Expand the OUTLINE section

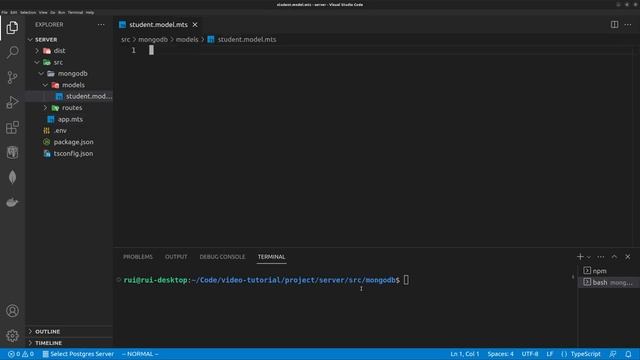coord(47,331)
